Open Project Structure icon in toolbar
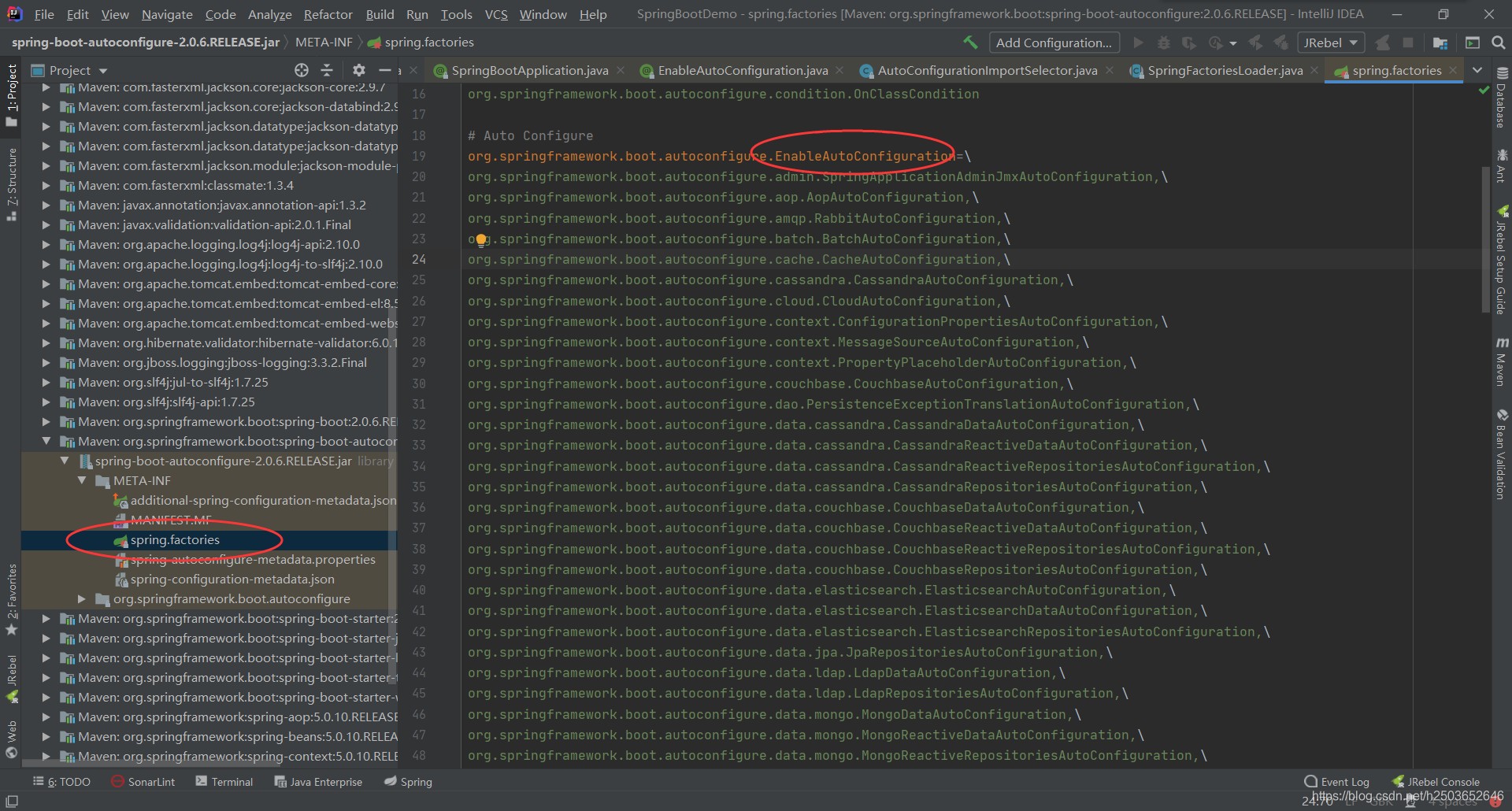 click(1440, 43)
